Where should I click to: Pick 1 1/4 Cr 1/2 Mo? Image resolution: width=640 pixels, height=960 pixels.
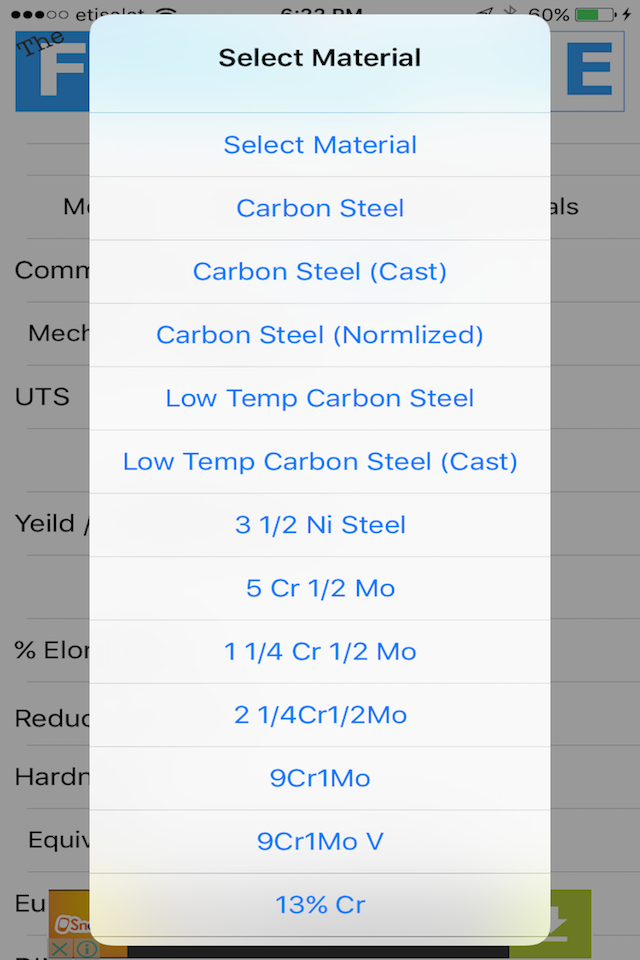320,651
